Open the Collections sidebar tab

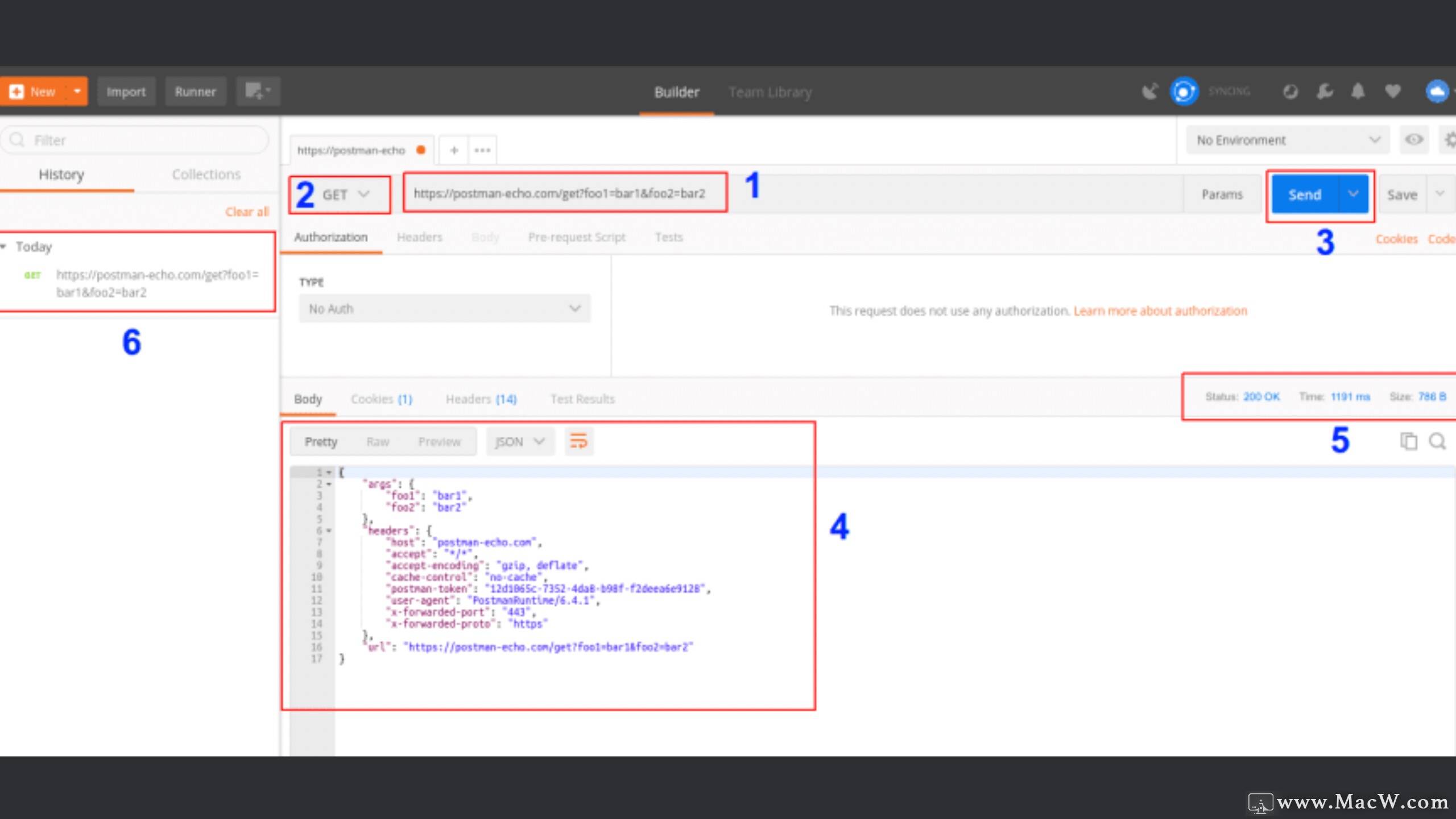206,175
